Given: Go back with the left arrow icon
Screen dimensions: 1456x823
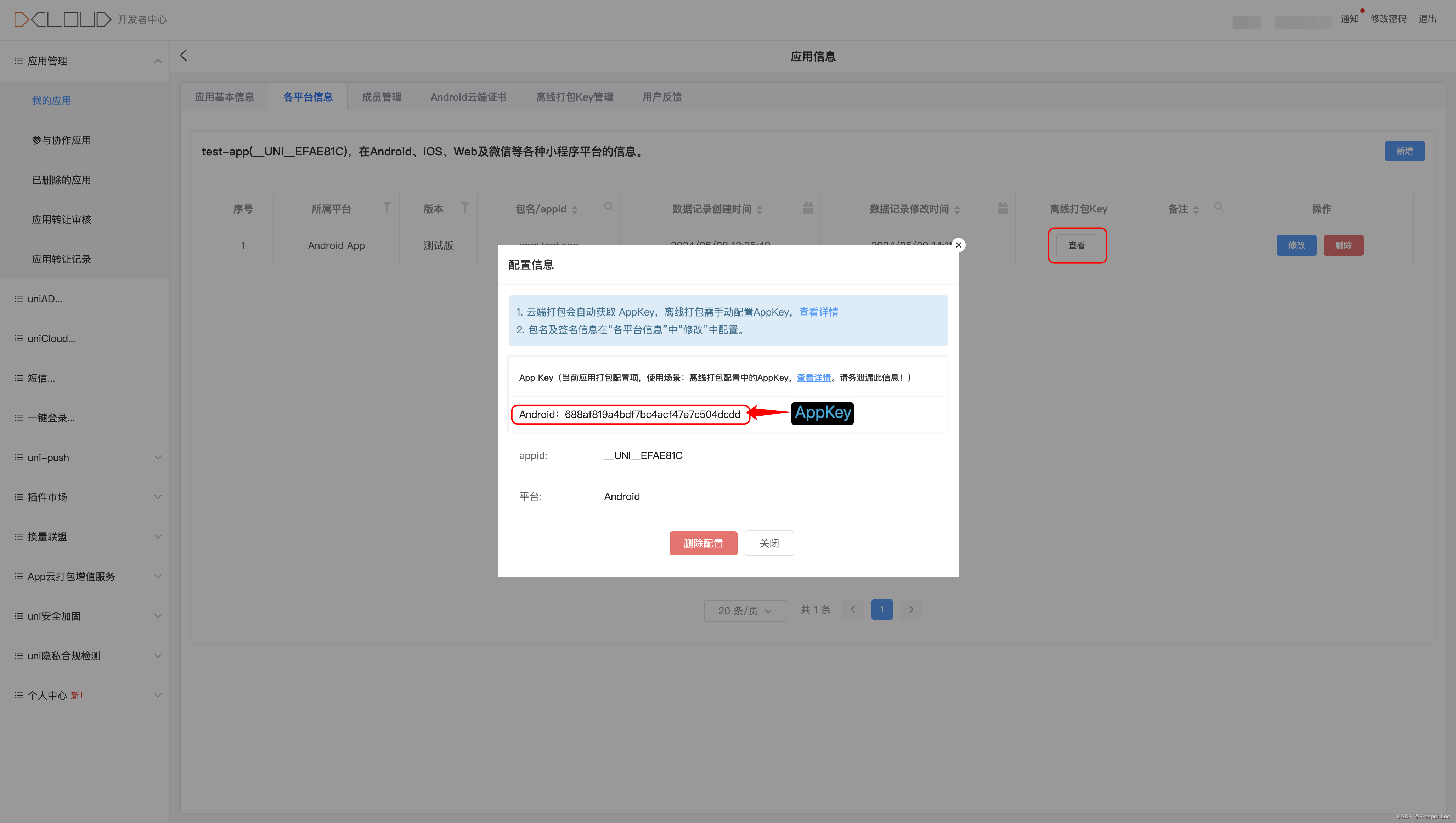Looking at the screenshot, I should click(183, 55).
